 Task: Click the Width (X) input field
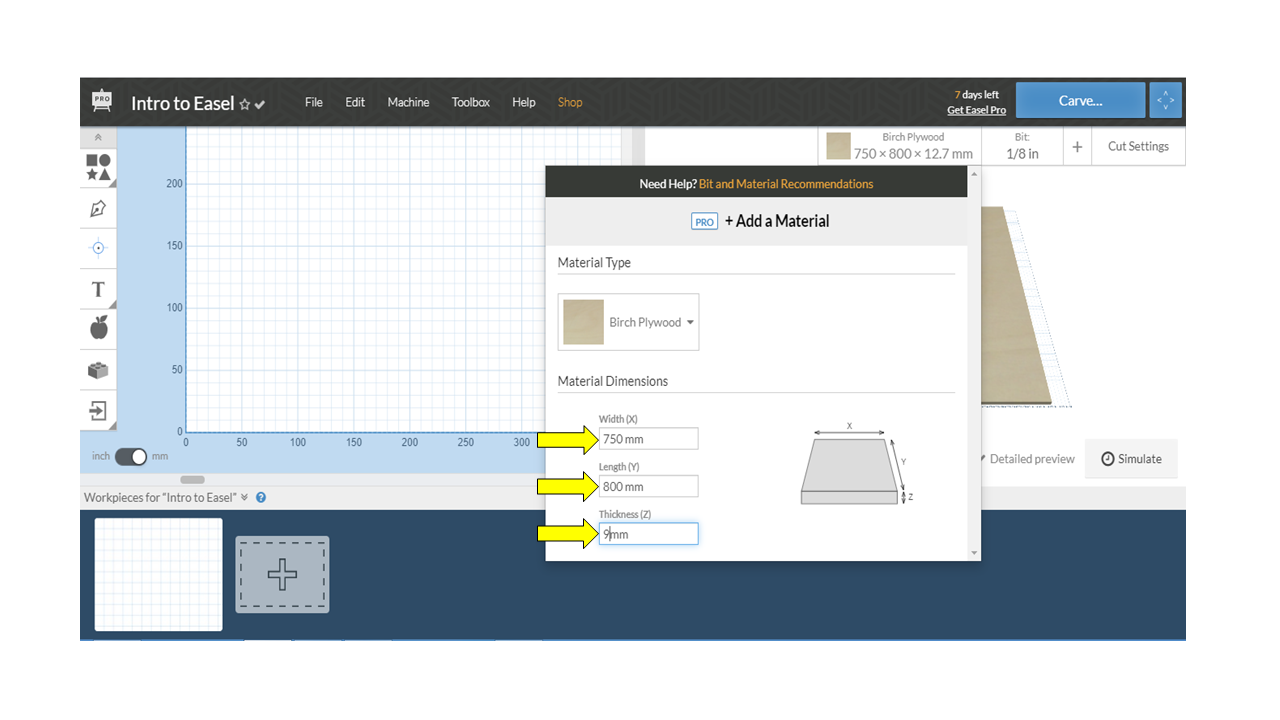coord(648,438)
